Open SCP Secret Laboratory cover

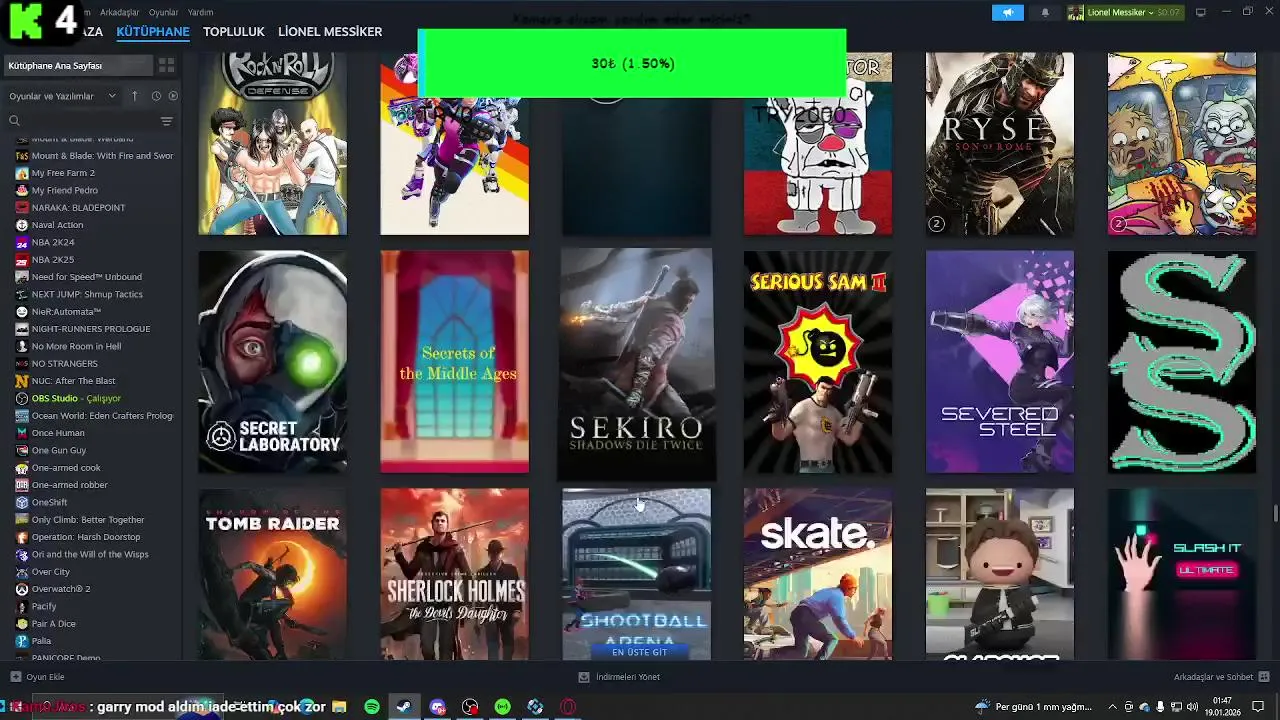click(x=273, y=361)
